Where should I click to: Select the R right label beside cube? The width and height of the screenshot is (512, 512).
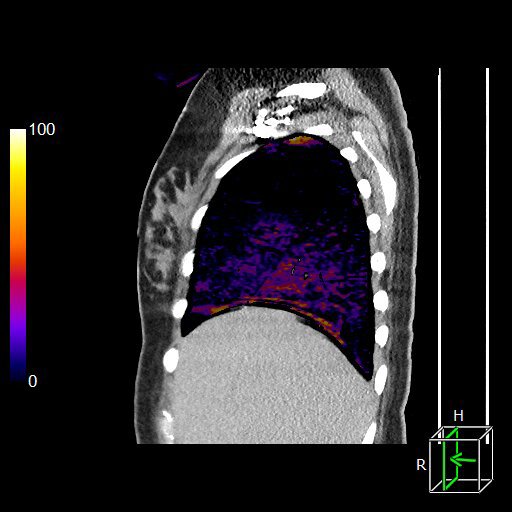click(x=421, y=465)
